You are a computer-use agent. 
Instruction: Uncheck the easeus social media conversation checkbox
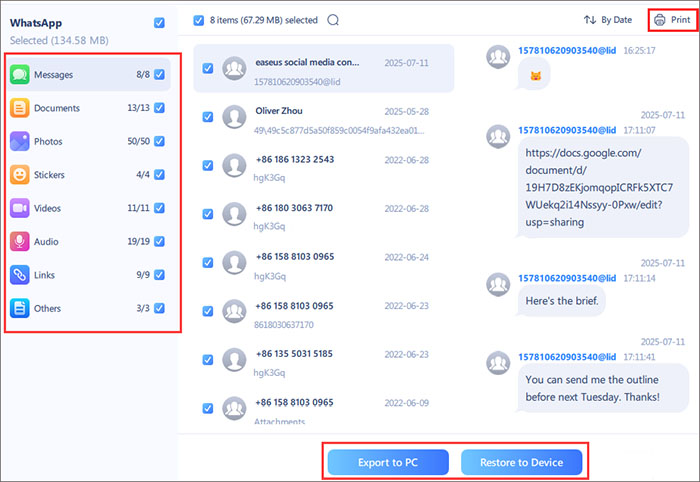pos(208,68)
